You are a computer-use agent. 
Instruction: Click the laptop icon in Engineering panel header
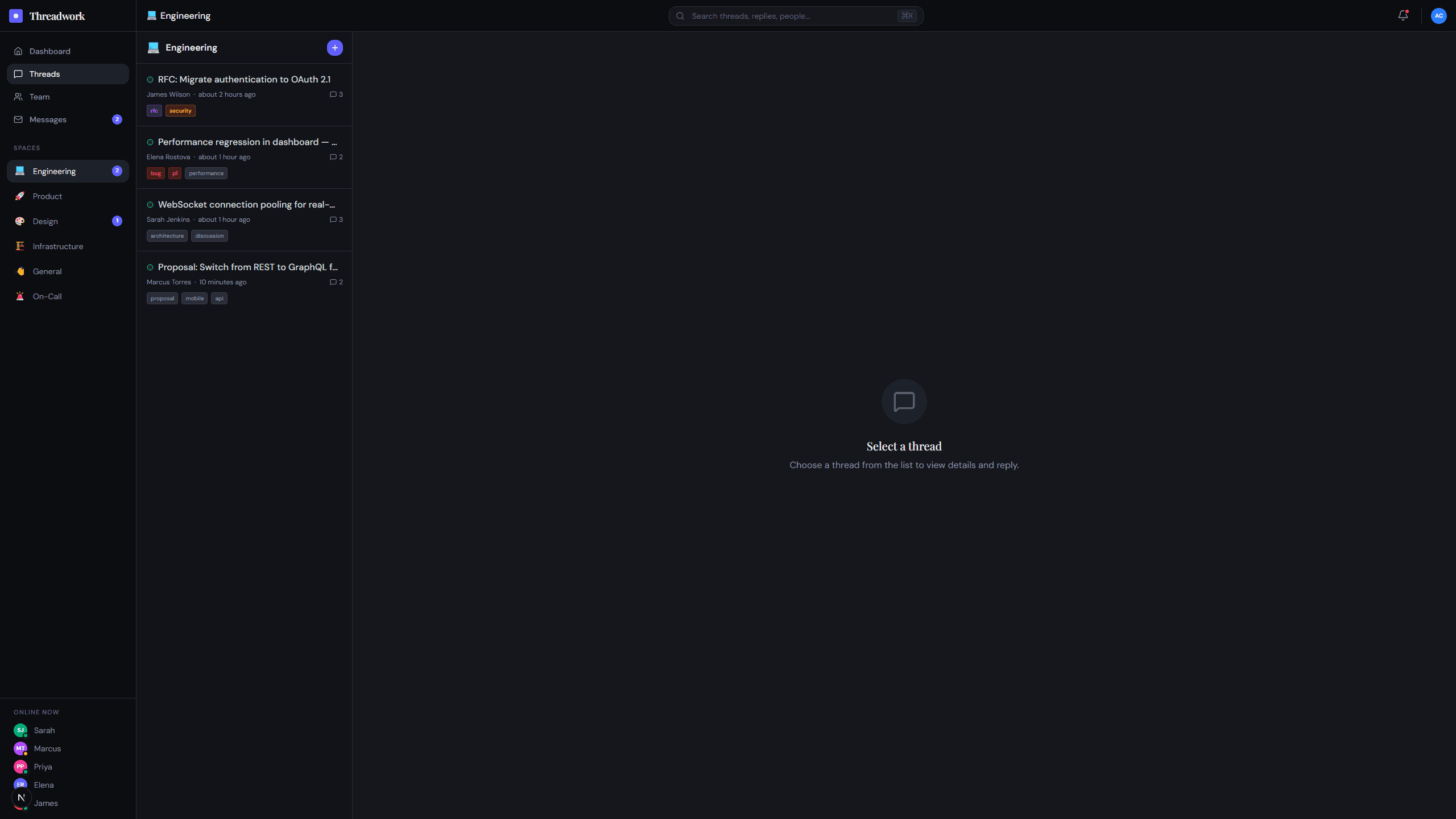153,48
